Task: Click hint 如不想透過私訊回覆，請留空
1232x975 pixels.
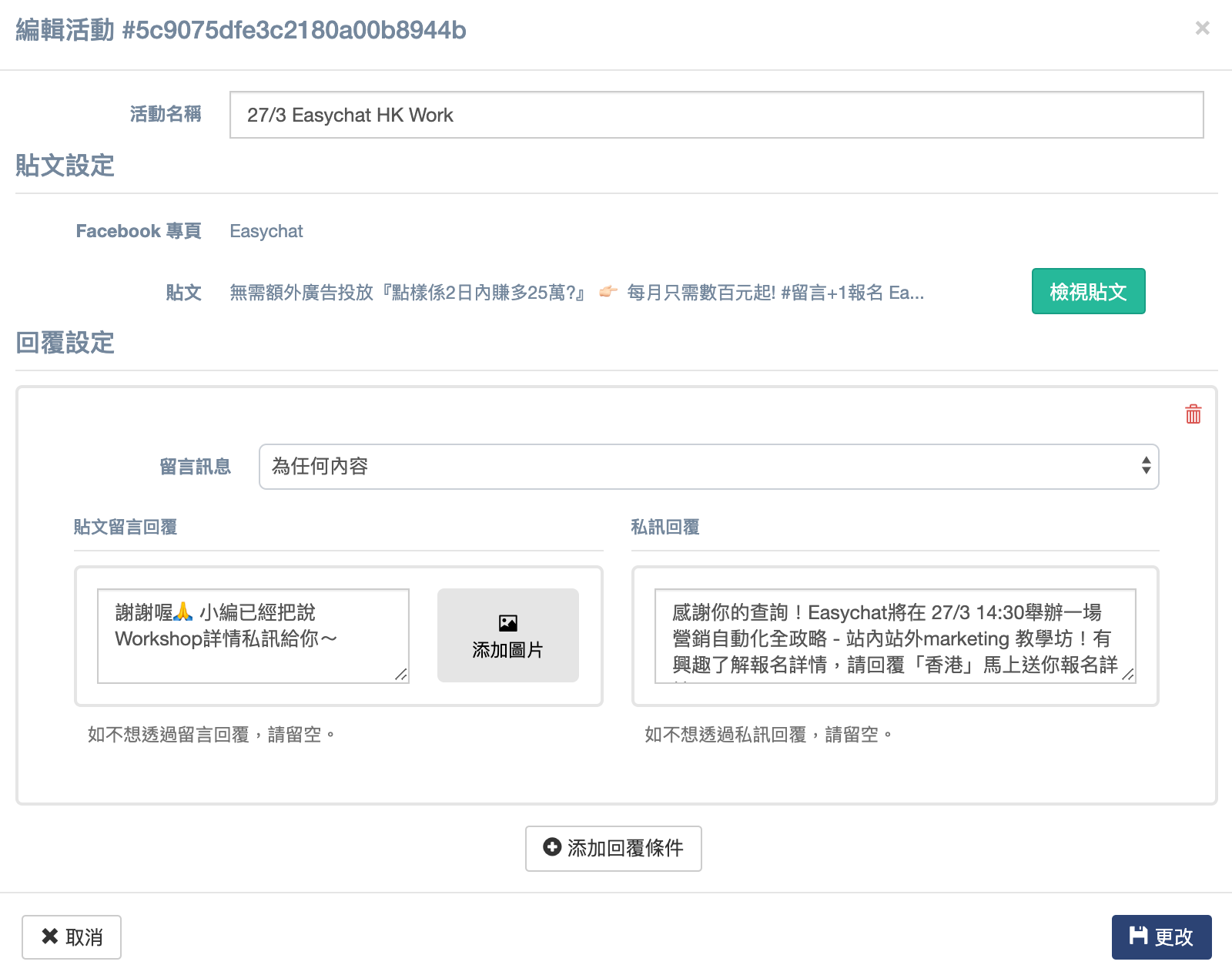Action: click(769, 735)
